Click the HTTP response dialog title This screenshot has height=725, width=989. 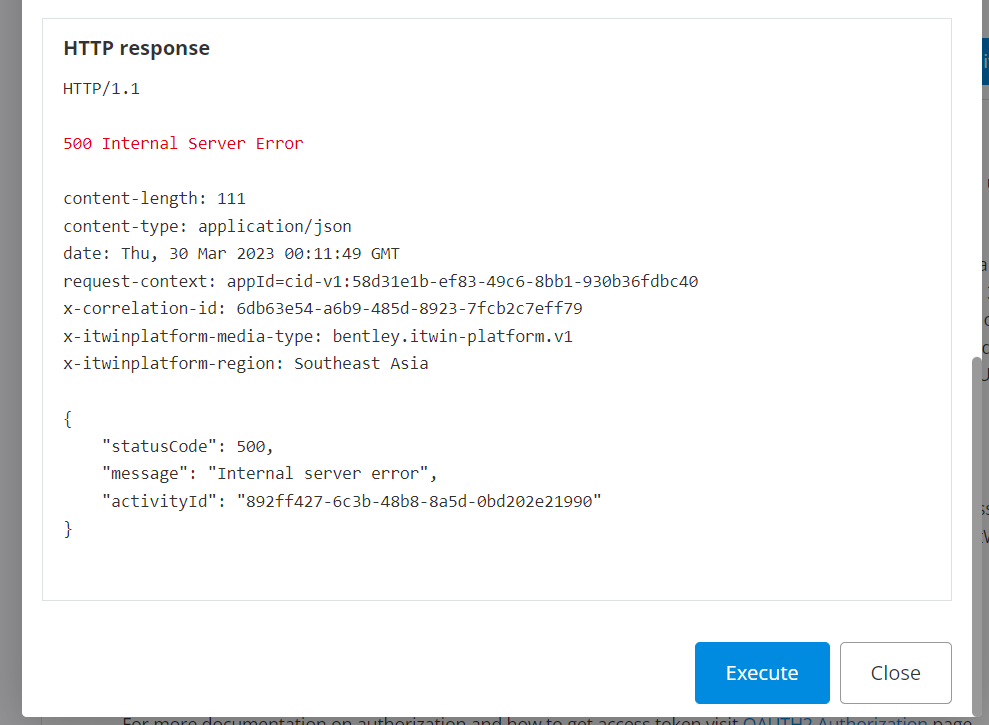pos(136,47)
